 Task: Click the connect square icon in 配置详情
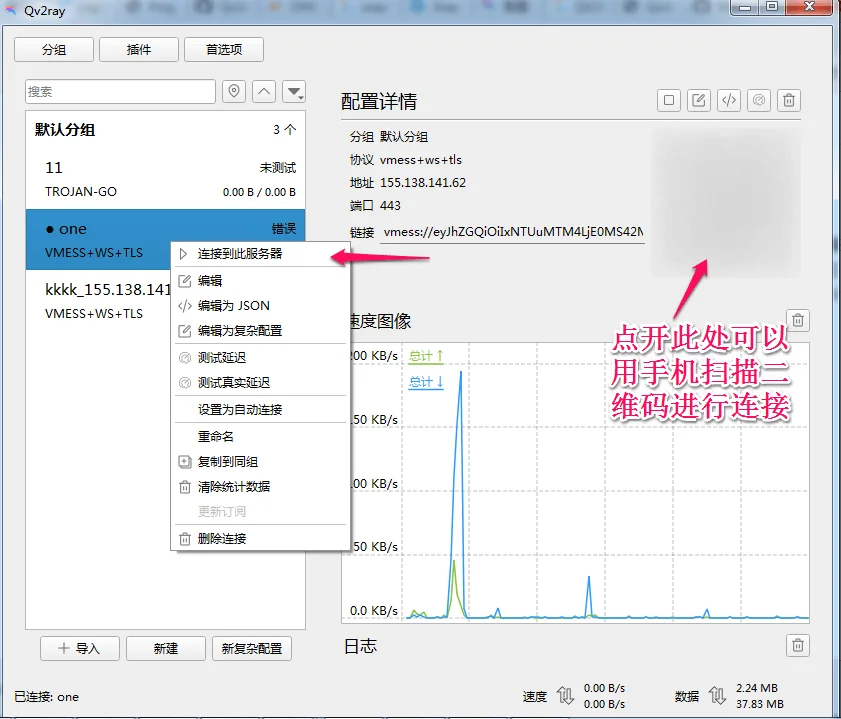[x=669, y=100]
